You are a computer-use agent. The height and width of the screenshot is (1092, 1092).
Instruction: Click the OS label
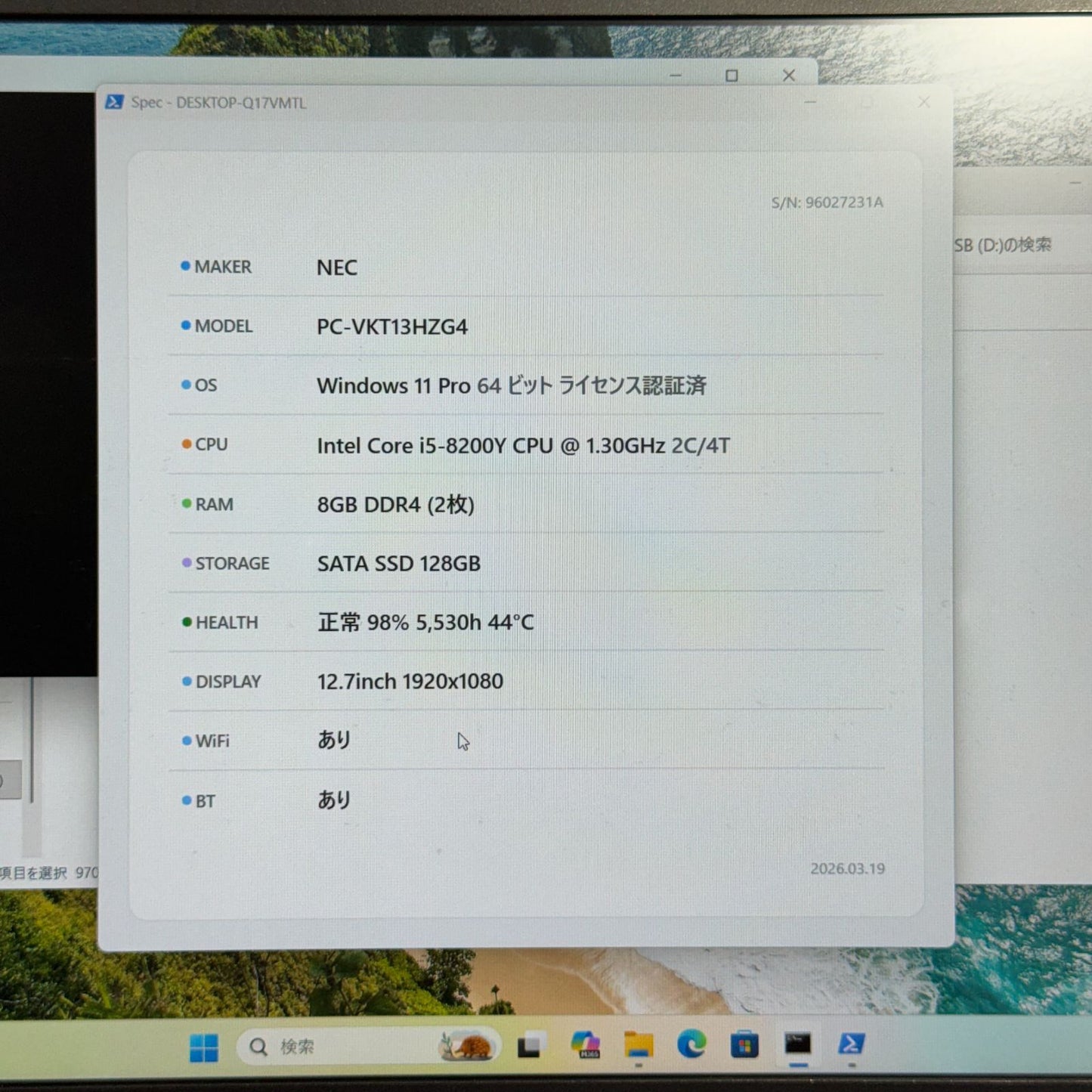coord(206,385)
